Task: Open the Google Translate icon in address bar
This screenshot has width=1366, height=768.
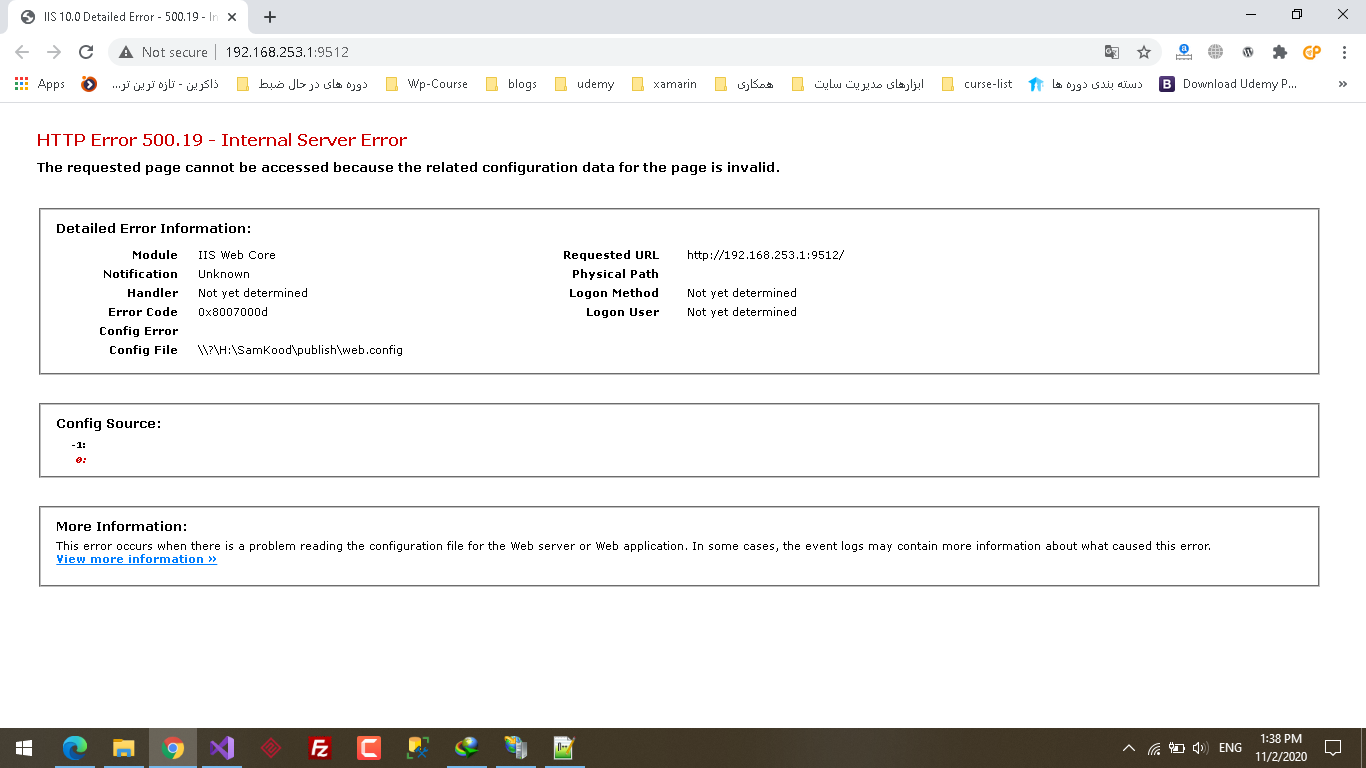Action: (1112, 52)
